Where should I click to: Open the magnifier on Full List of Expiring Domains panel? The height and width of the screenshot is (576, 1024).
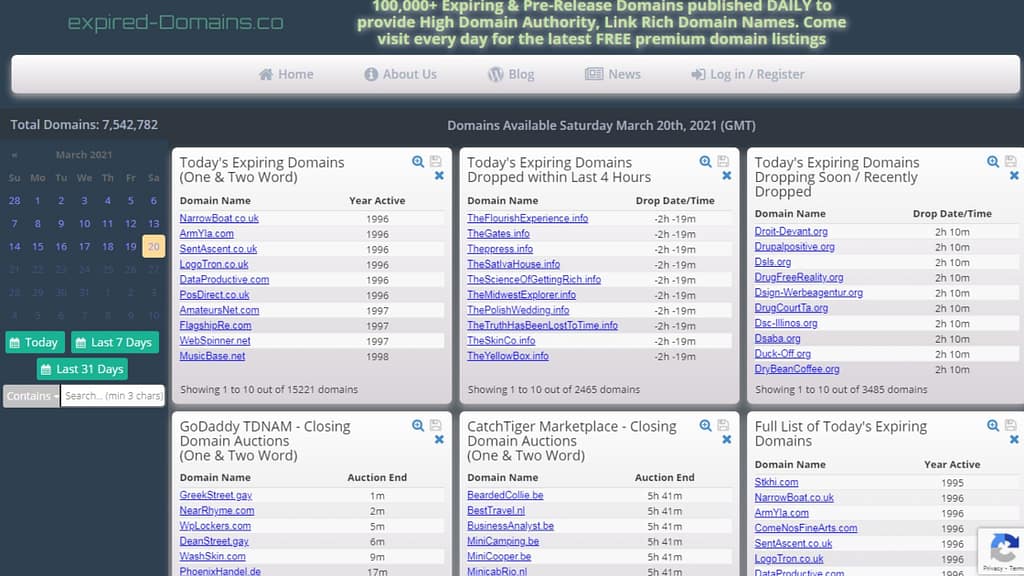[992, 425]
